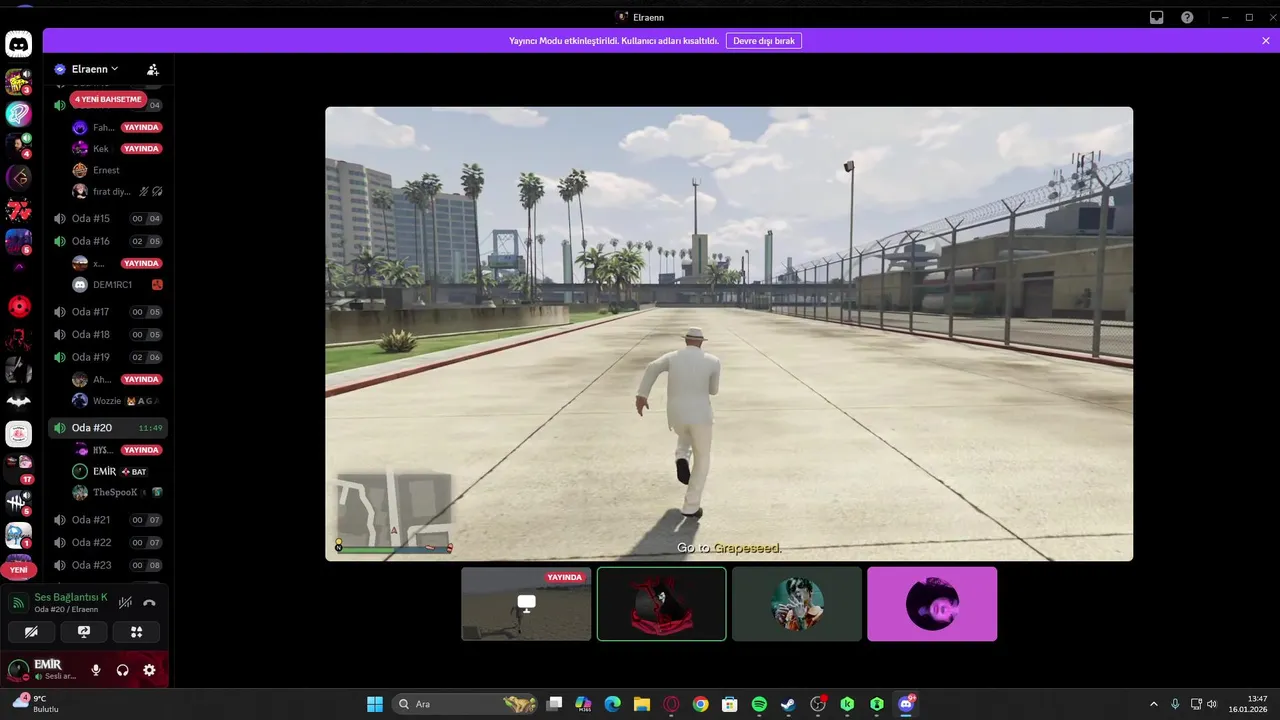Click the YENİ unread indicator pill

[x=18, y=569]
